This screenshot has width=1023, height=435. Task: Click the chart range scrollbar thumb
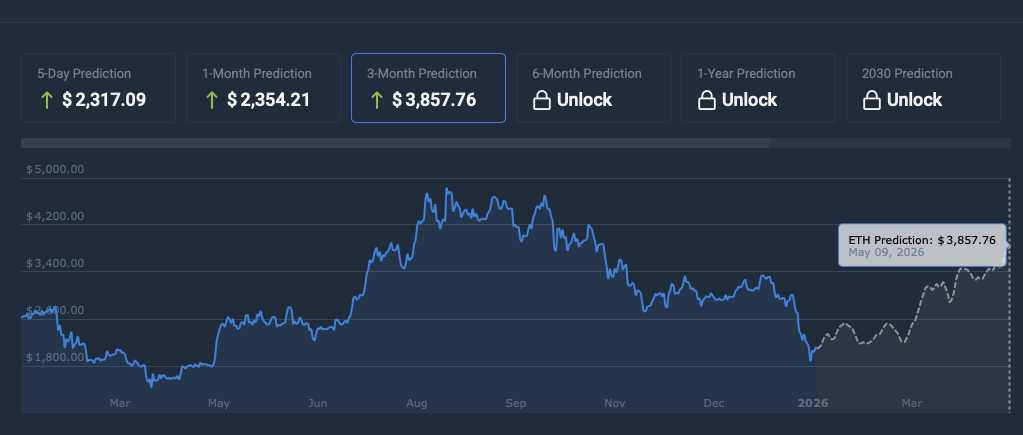coord(395,143)
